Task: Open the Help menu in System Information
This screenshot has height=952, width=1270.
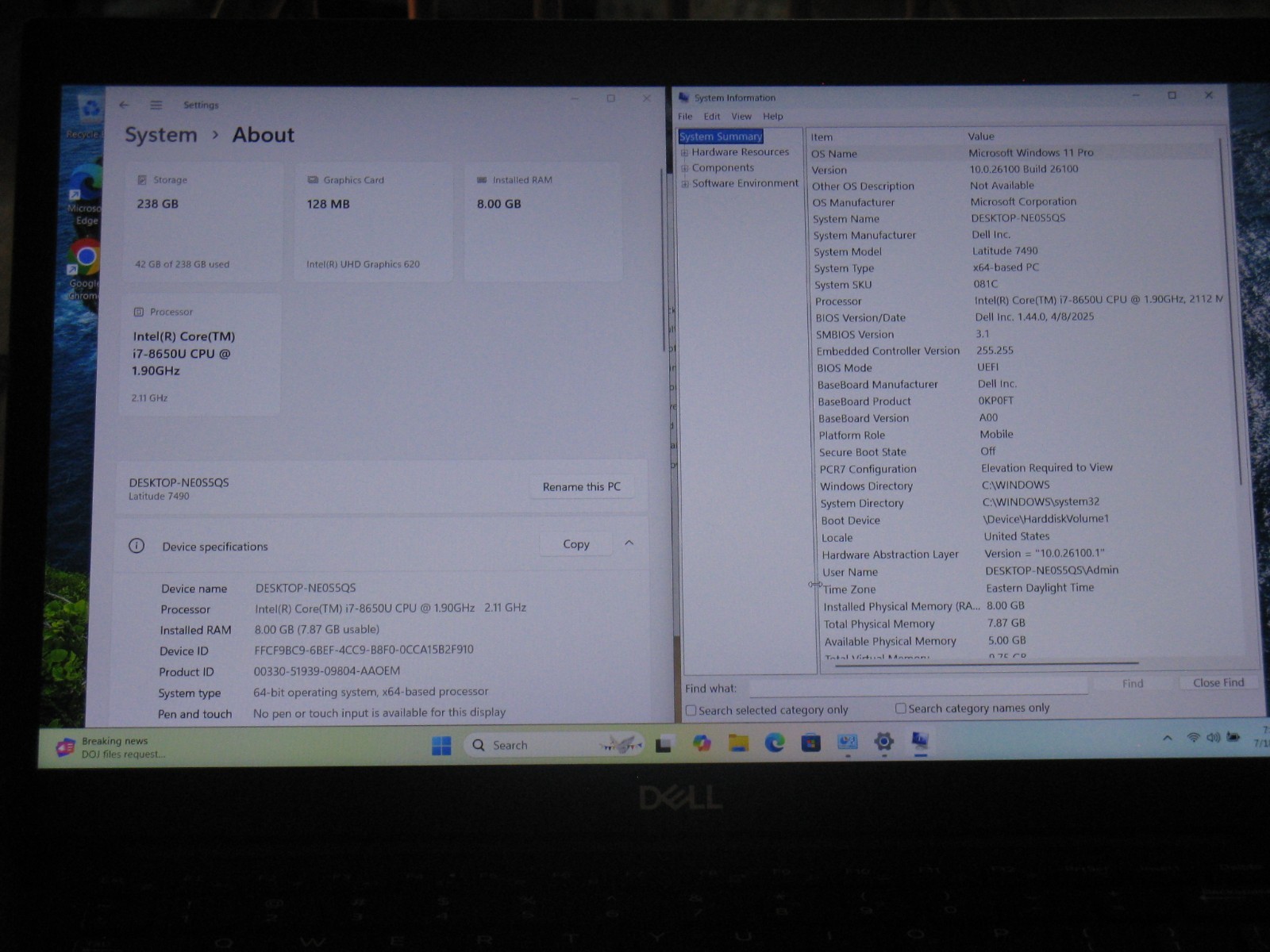Action: pos(773,117)
